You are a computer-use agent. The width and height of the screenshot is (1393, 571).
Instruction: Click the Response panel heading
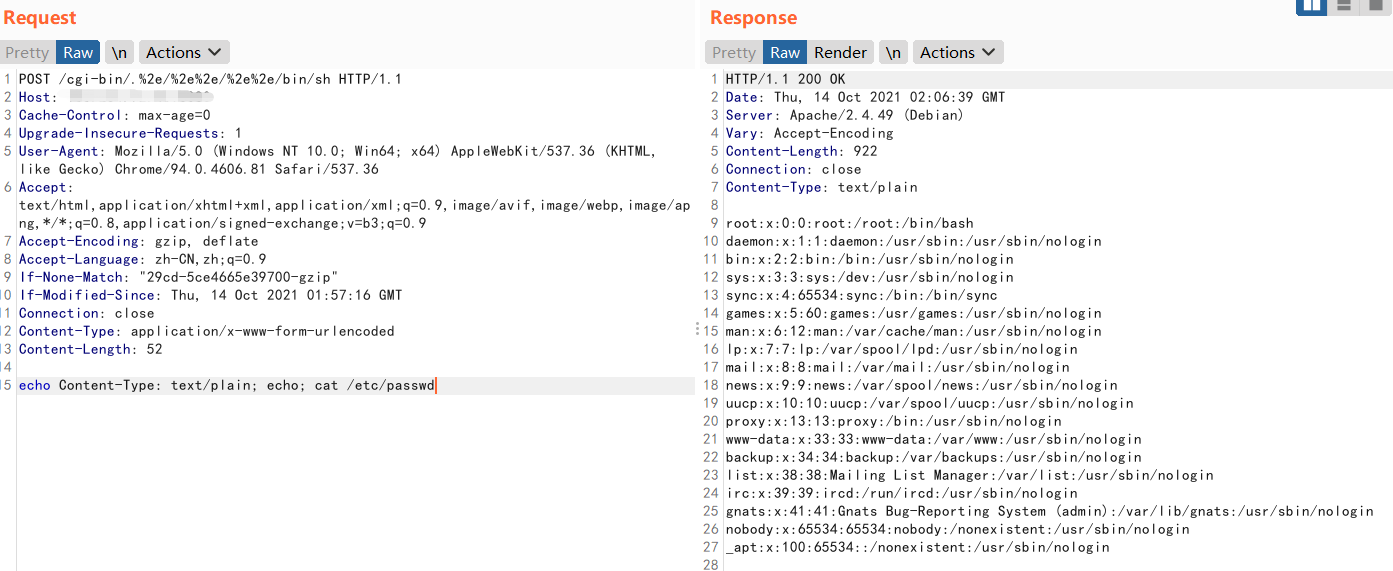(753, 18)
